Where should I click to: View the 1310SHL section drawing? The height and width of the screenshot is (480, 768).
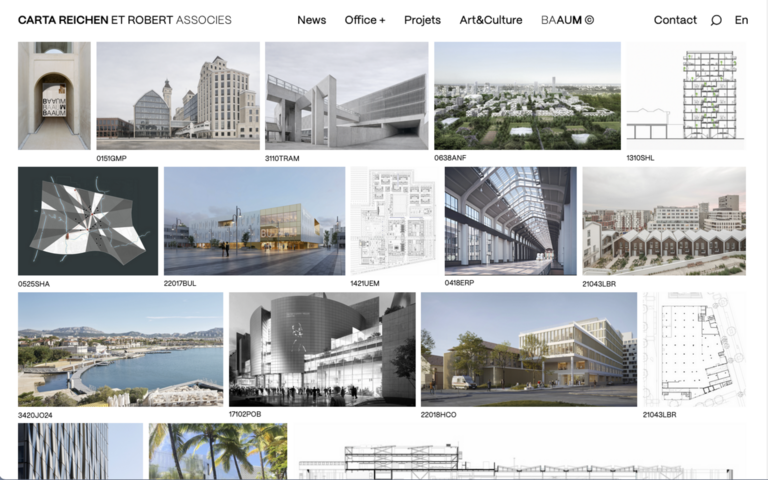tap(685, 96)
